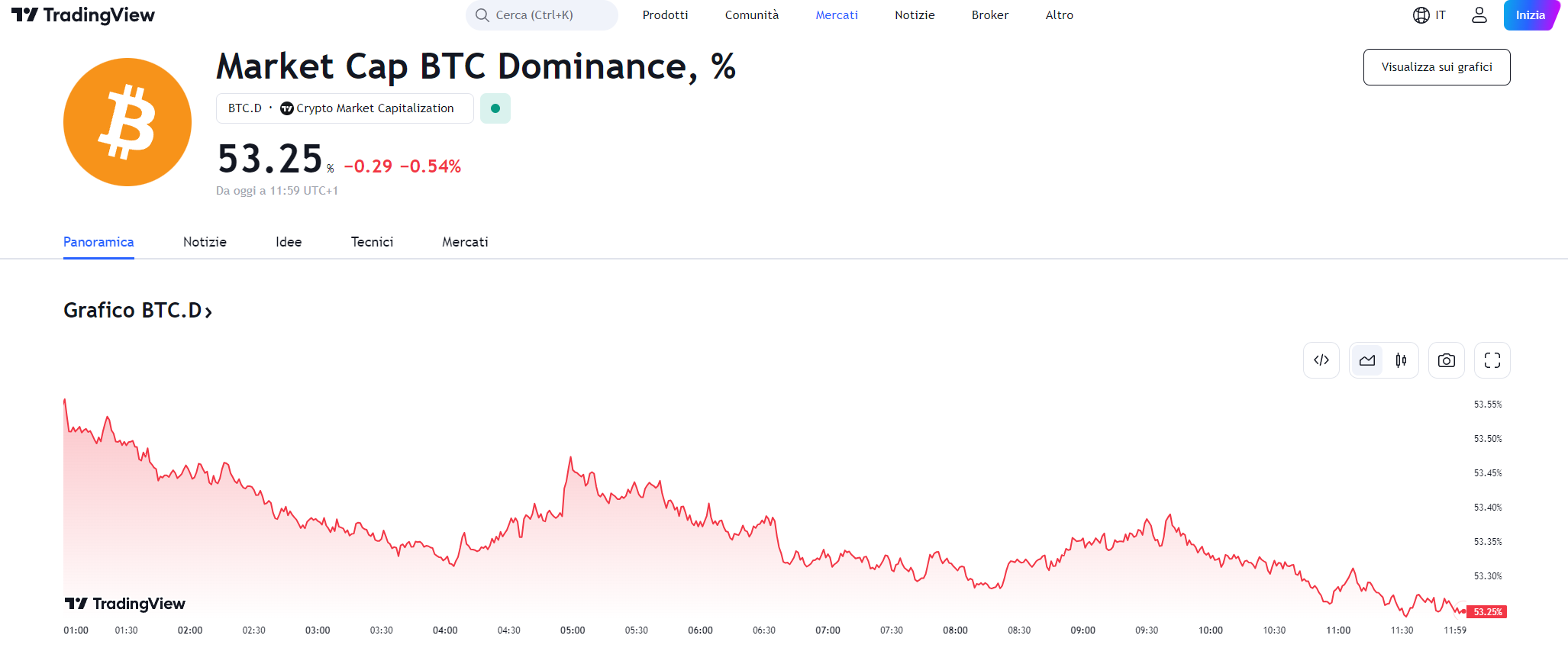Click the 07:00 time label on chart axis
The height and width of the screenshot is (648, 1568).
coord(828,630)
